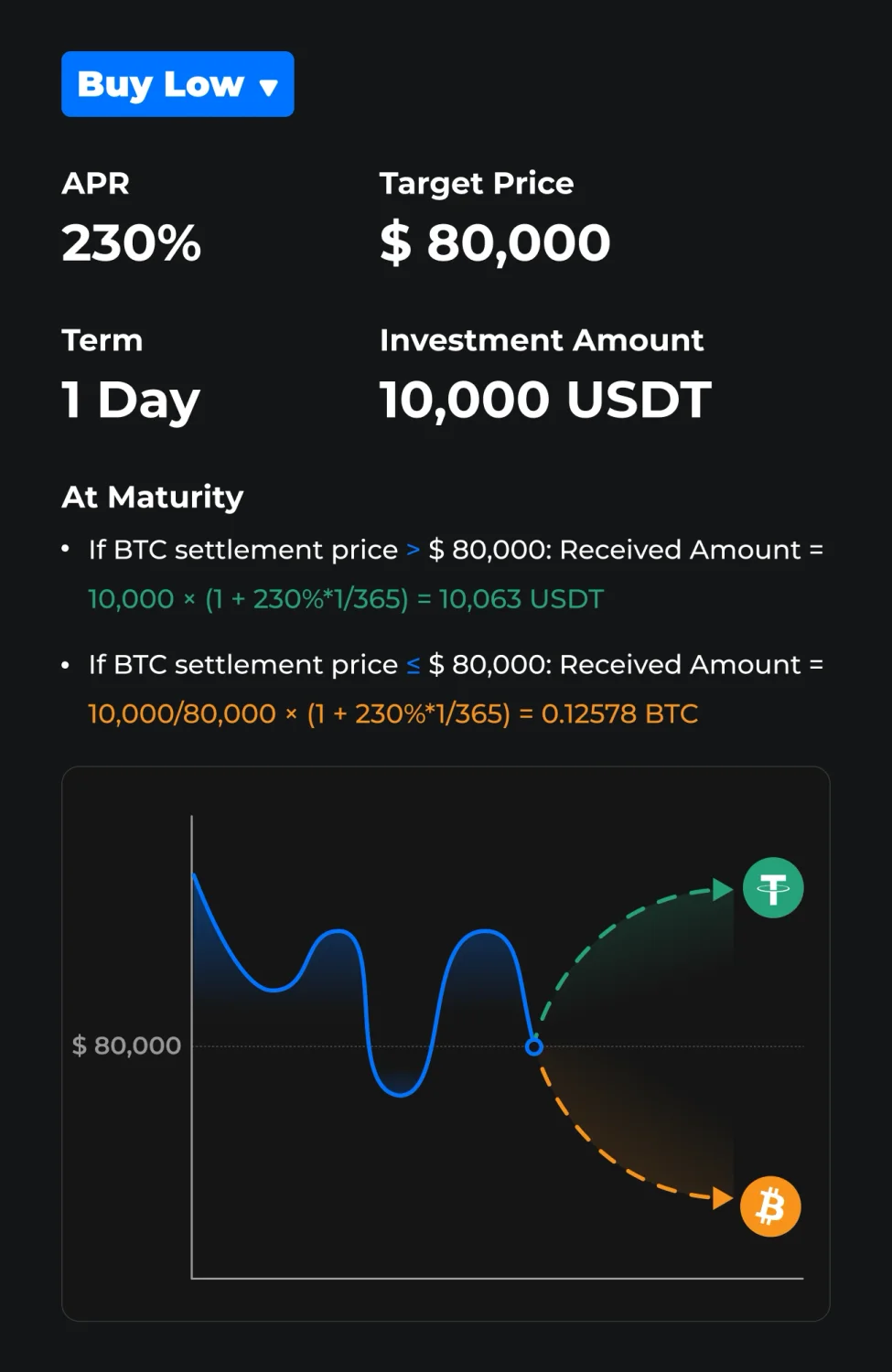Click the At Maturity heading
Image resolution: width=892 pixels, height=1372 pixels.
click(153, 497)
